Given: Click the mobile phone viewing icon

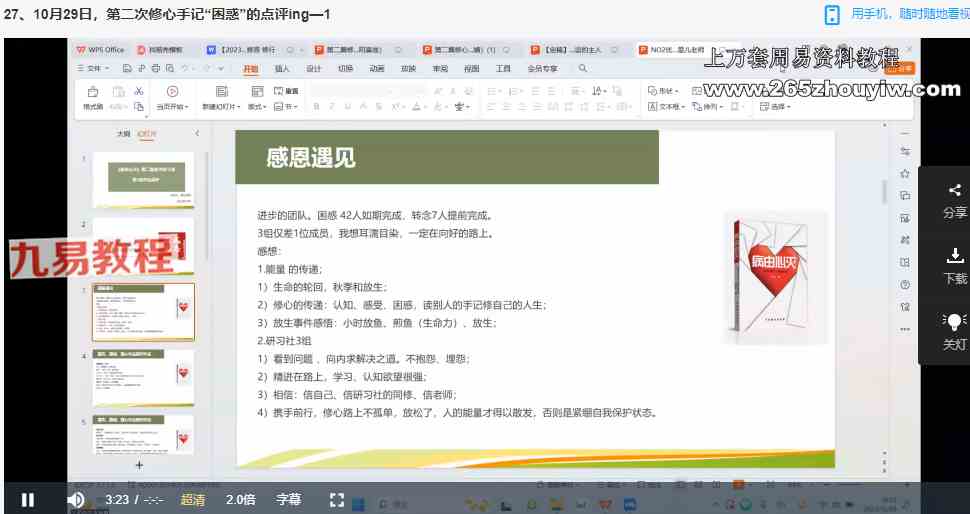Looking at the screenshot, I should tap(832, 14).
